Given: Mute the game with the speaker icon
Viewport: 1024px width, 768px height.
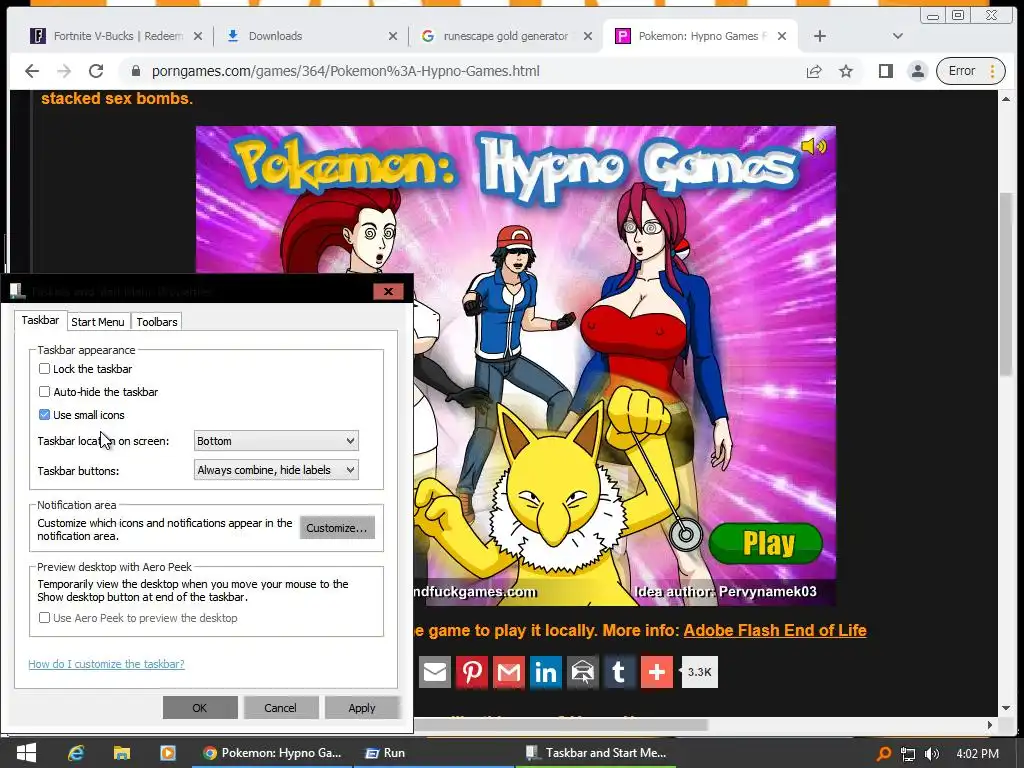Looking at the screenshot, I should (x=814, y=146).
